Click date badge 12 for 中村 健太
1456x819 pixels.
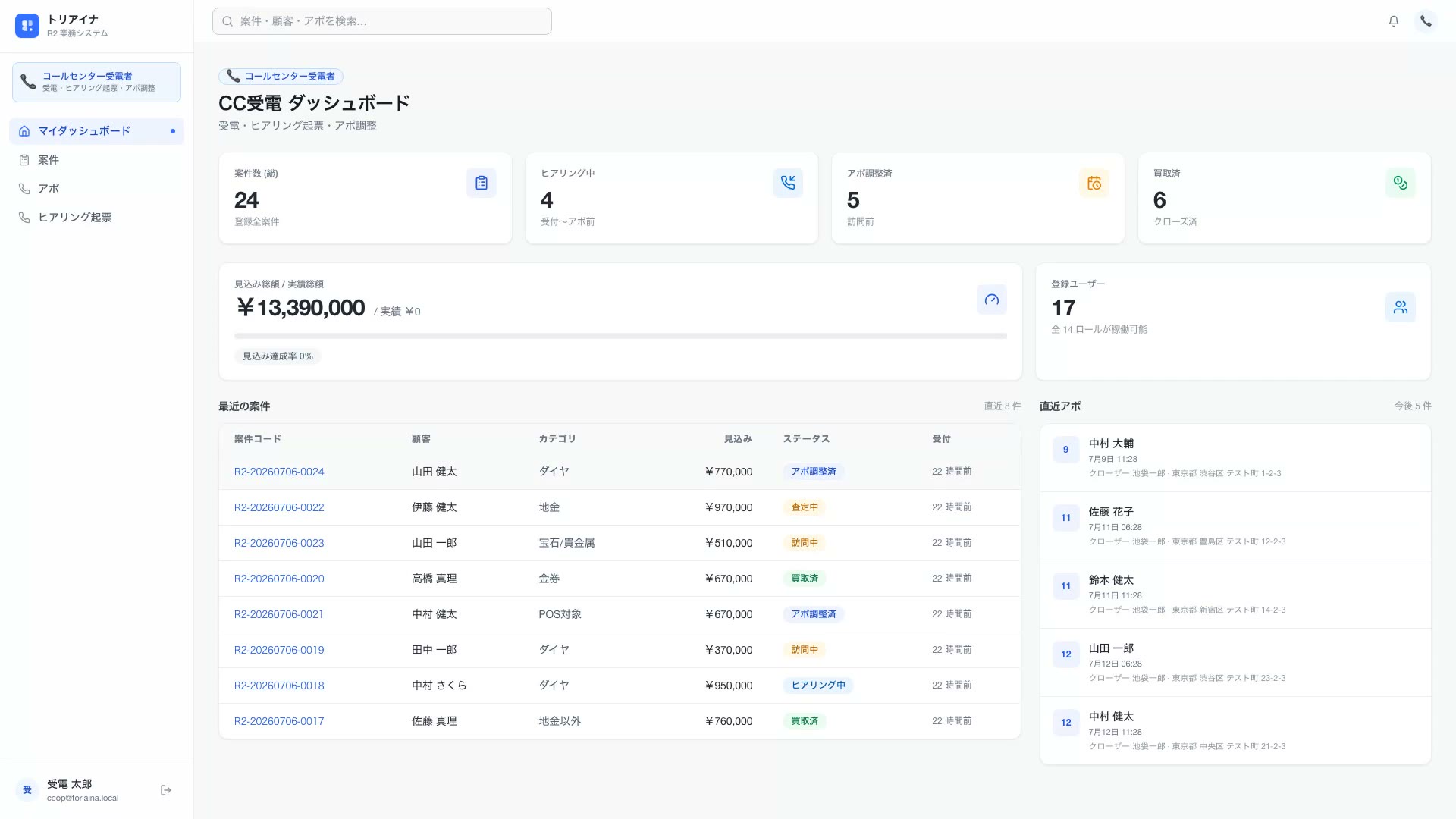coord(1065,723)
